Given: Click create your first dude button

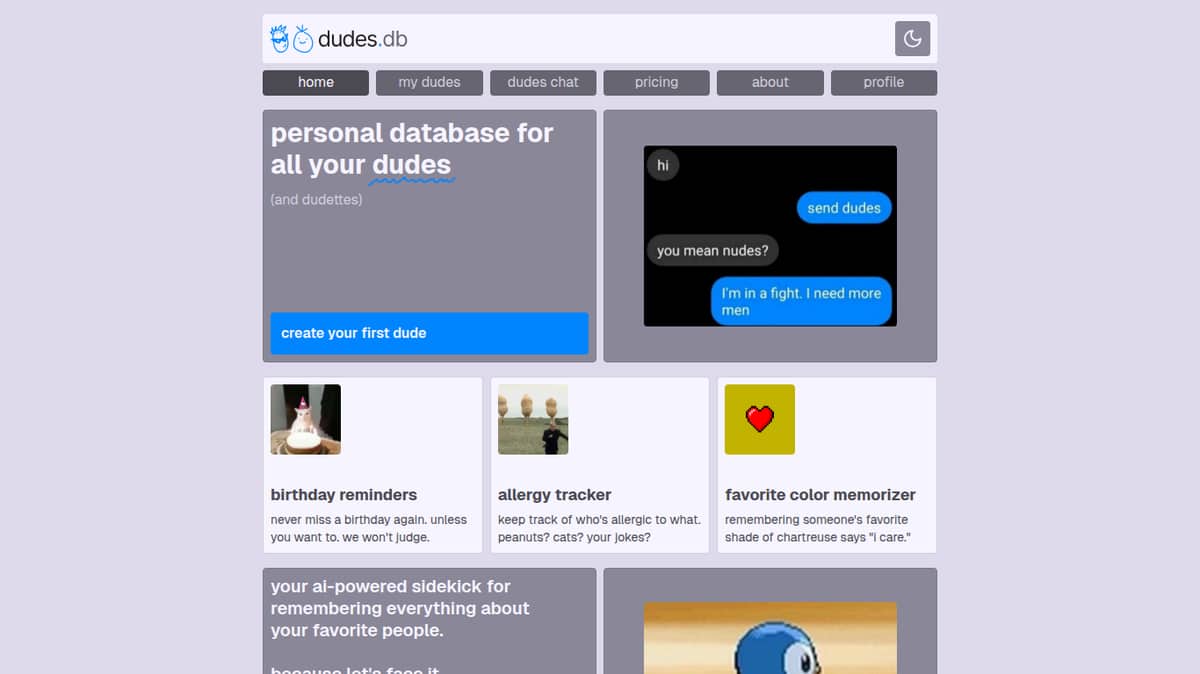Looking at the screenshot, I should (x=429, y=333).
